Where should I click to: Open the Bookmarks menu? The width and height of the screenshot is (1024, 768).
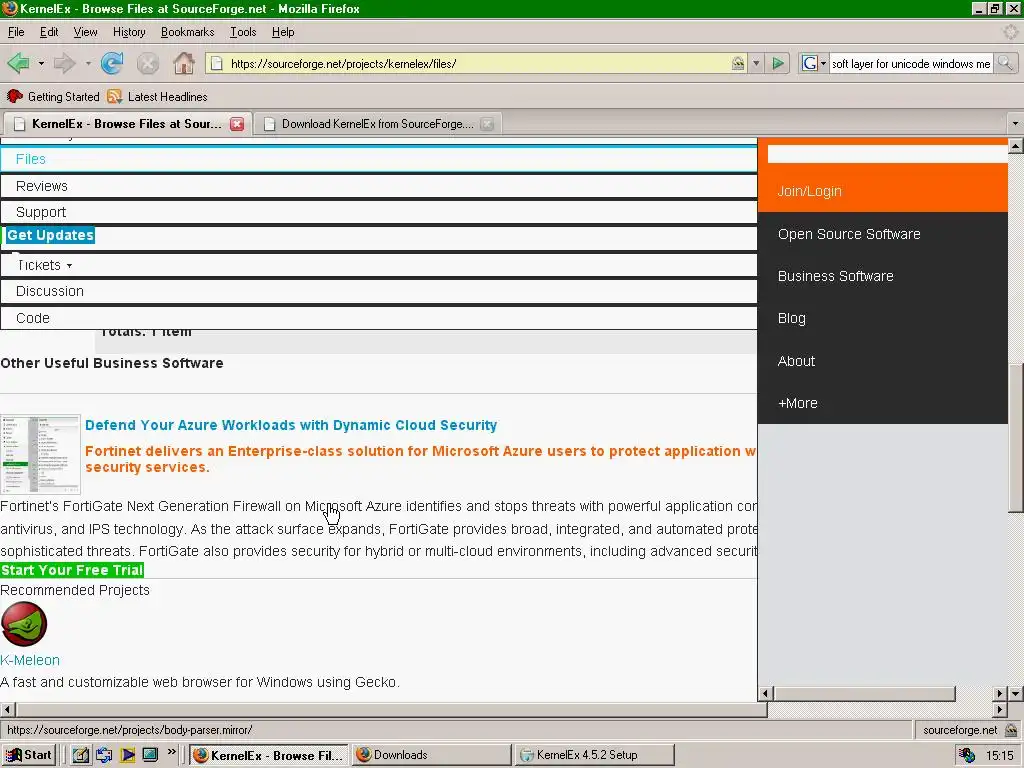point(187,32)
